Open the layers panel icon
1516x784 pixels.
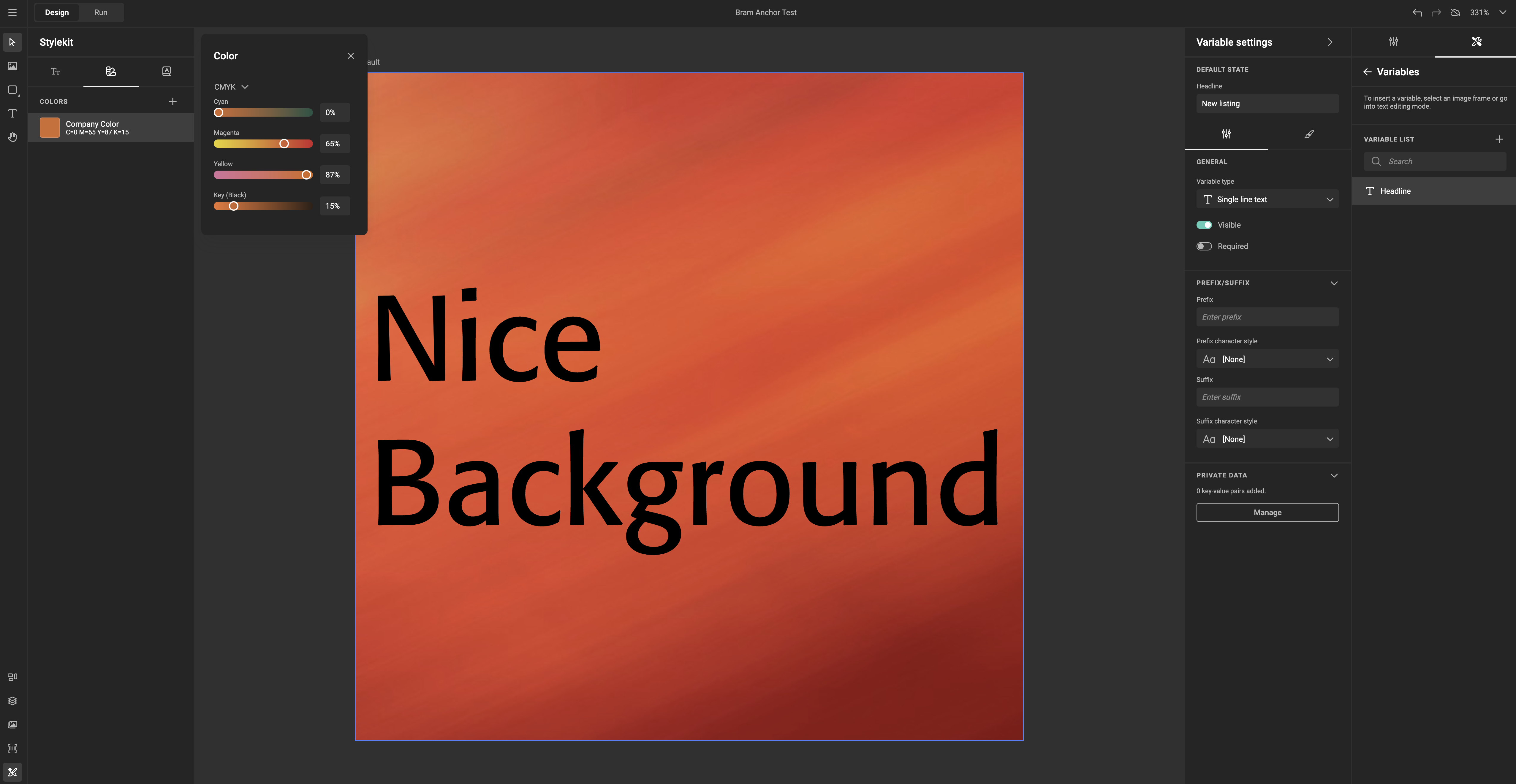(x=12, y=701)
